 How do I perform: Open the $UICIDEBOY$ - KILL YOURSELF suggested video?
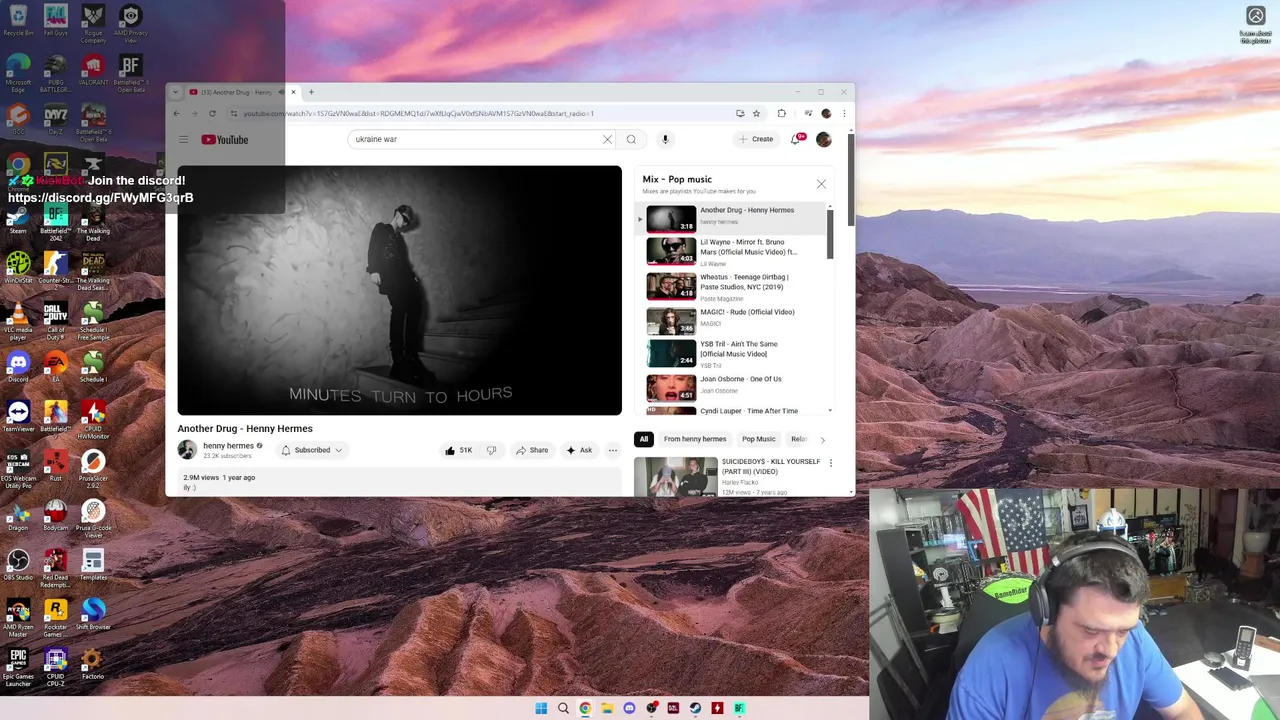click(728, 476)
